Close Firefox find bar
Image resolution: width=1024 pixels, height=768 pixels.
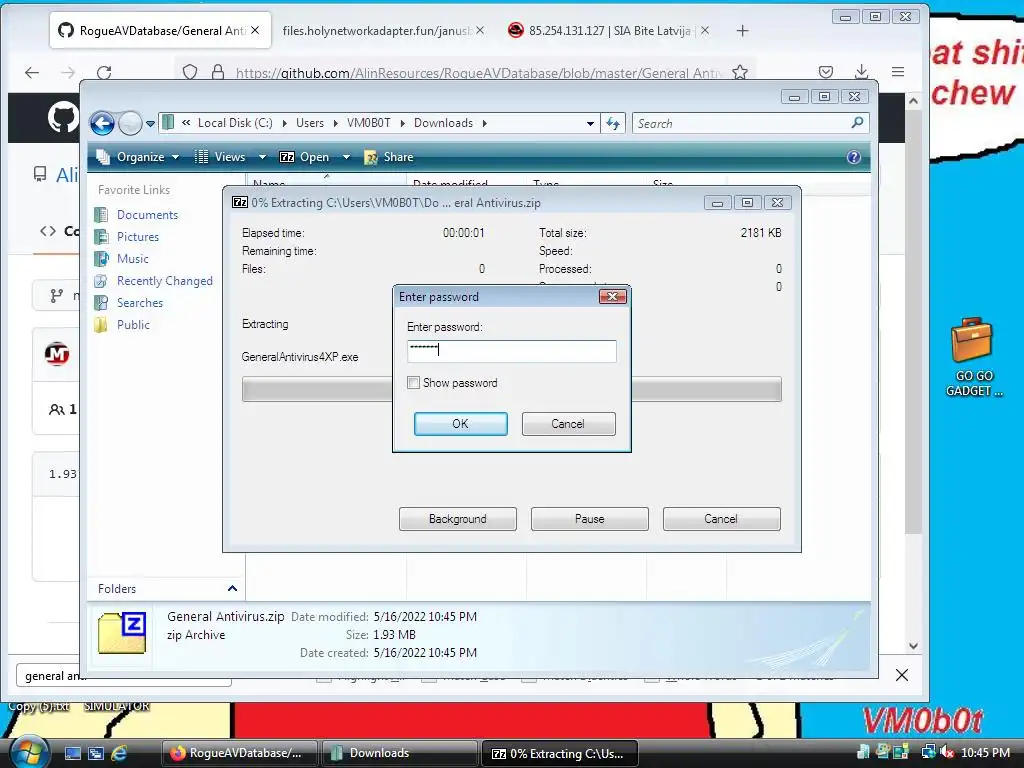(x=902, y=675)
